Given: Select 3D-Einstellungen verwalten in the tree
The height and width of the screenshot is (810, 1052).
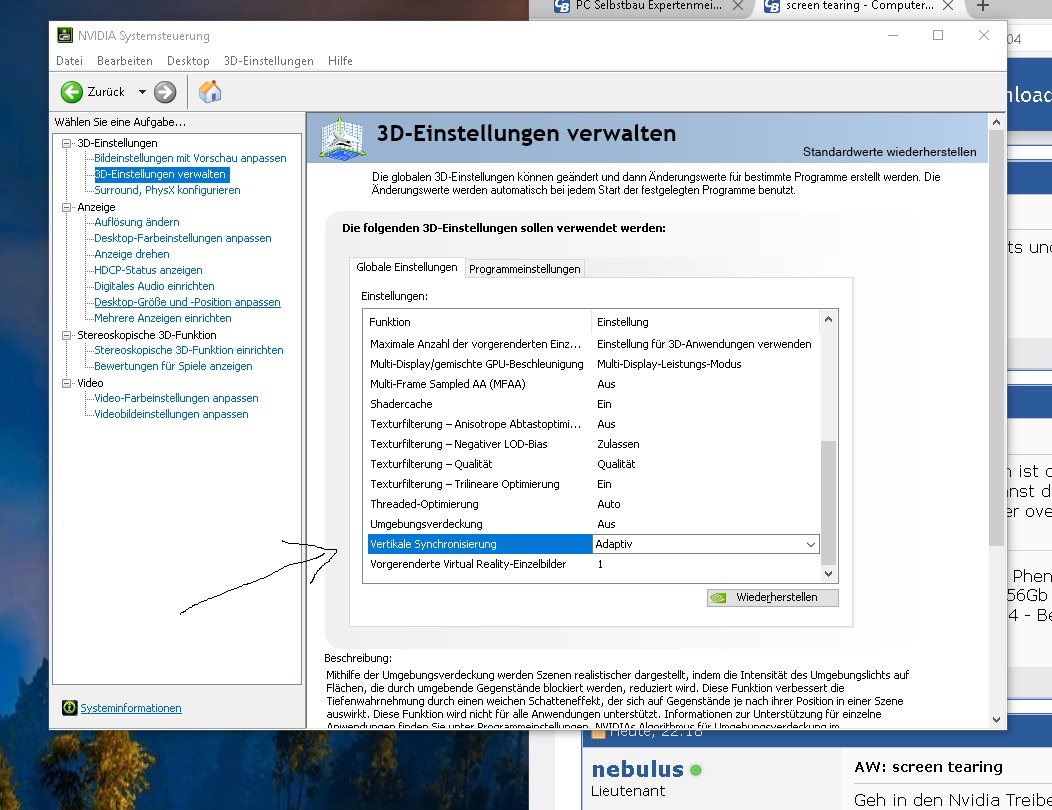Looking at the screenshot, I should tap(160, 174).
